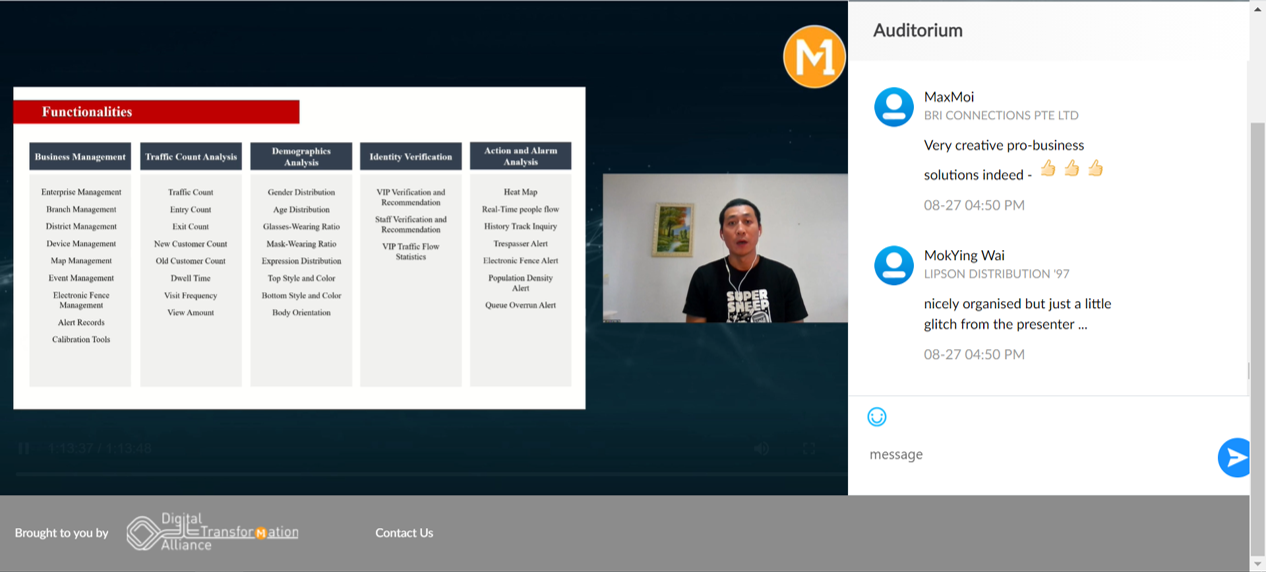Image resolution: width=1266 pixels, height=572 pixels.
Task: Click 'Enterprise Management' on the slide
Action: click(x=81, y=192)
